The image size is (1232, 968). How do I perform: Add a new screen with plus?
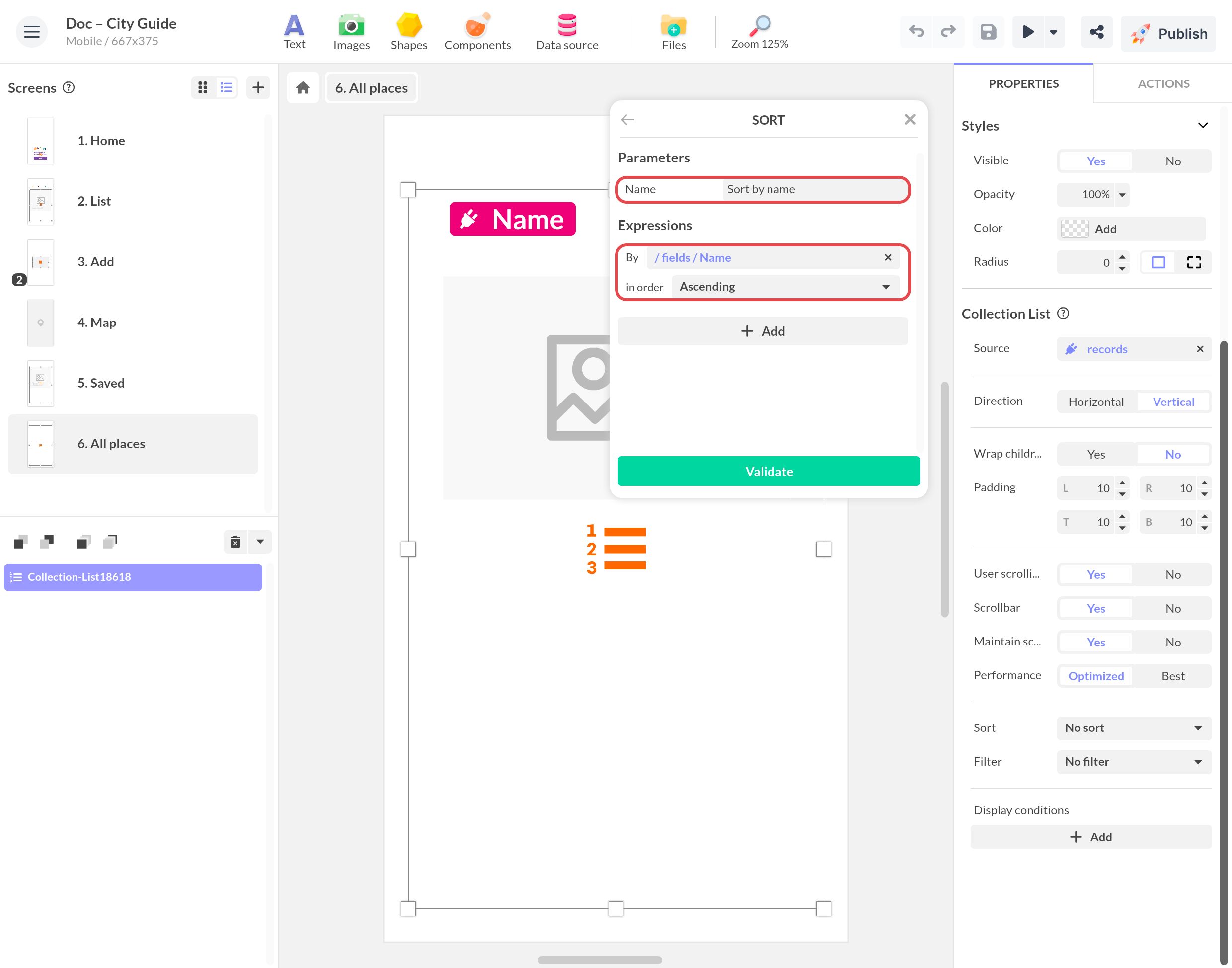(x=258, y=88)
